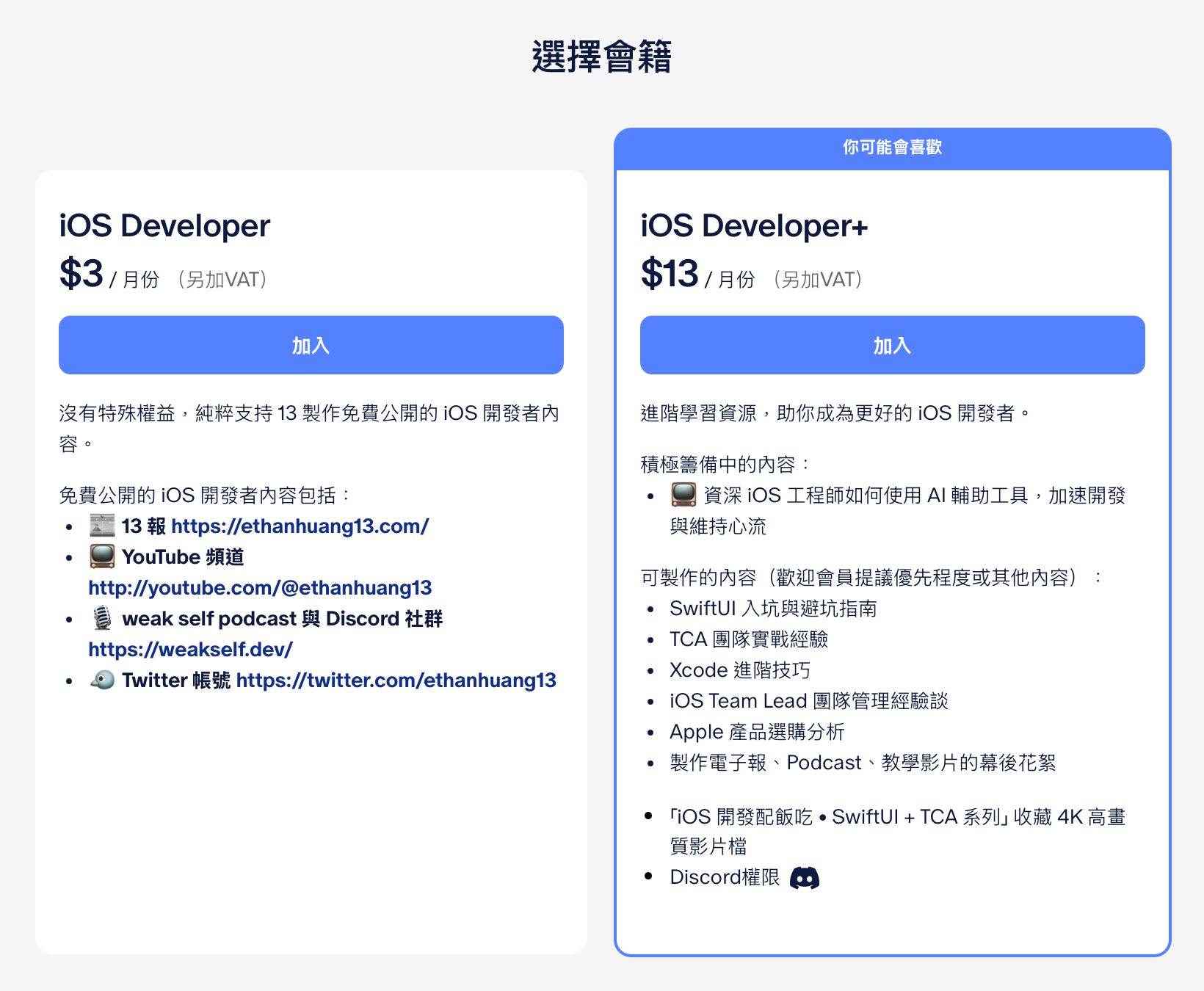Click the 免費公開的 iOS 開發者內容包括 heading
Screen dimensions: 1204x991
click(205, 495)
